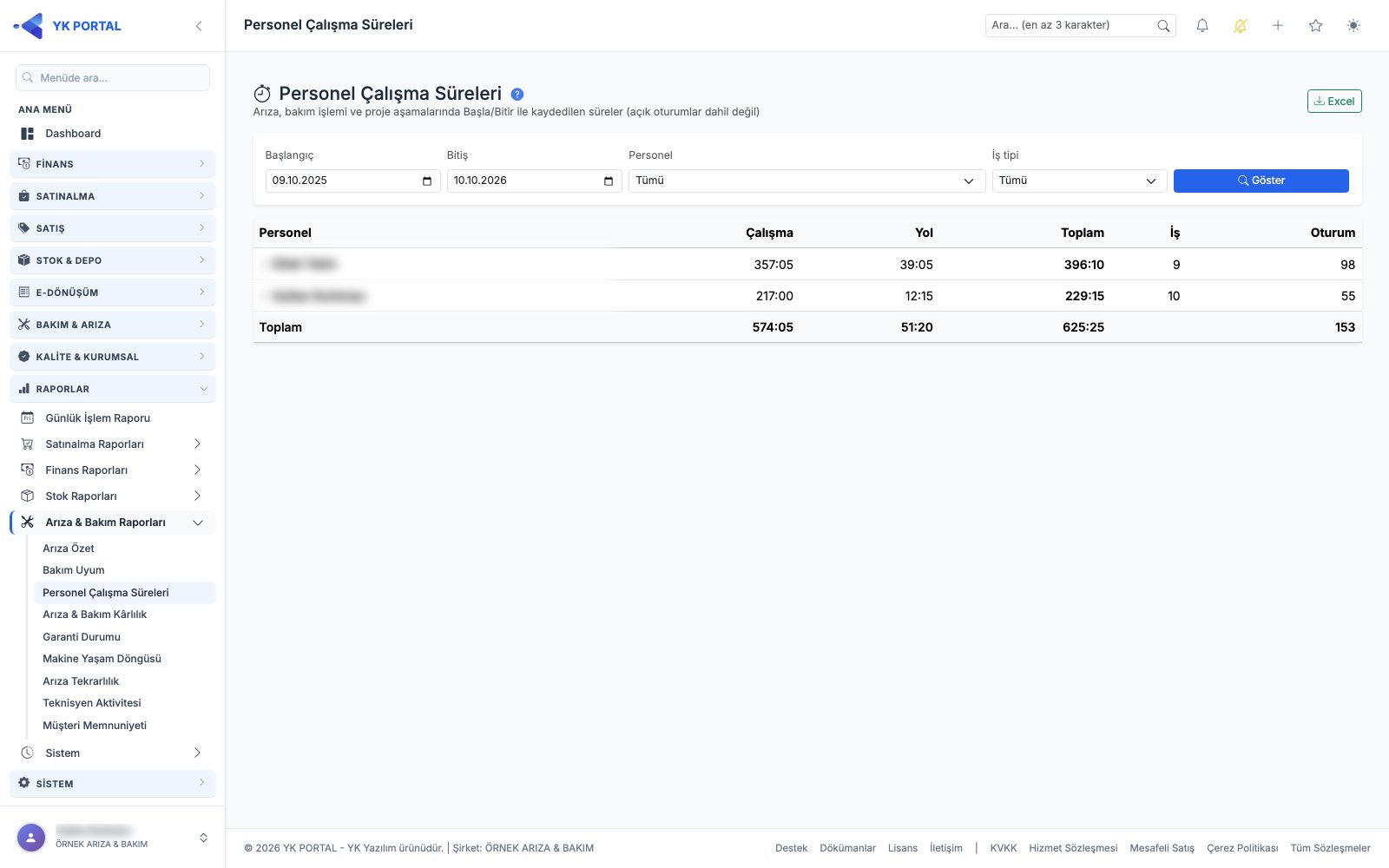
Task: Collapse the RAPORLAR section
Action: pyautogui.click(x=113, y=389)
